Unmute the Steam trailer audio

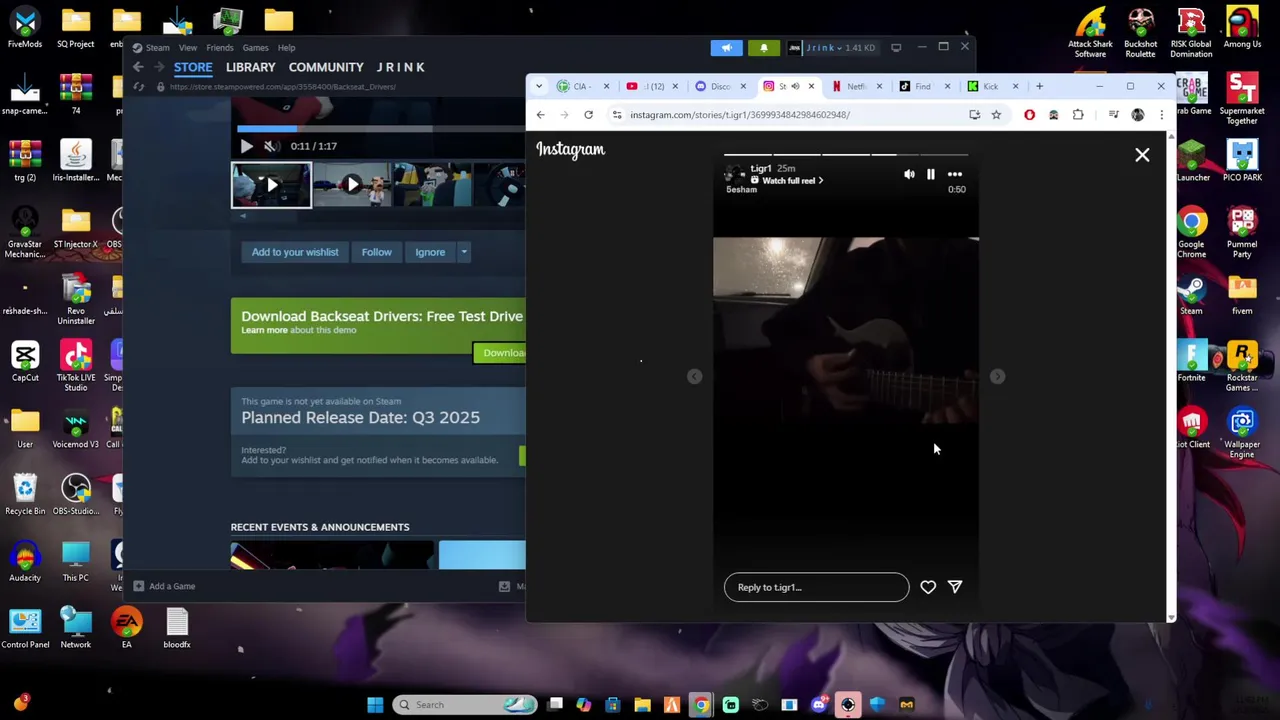coord(270,146)
